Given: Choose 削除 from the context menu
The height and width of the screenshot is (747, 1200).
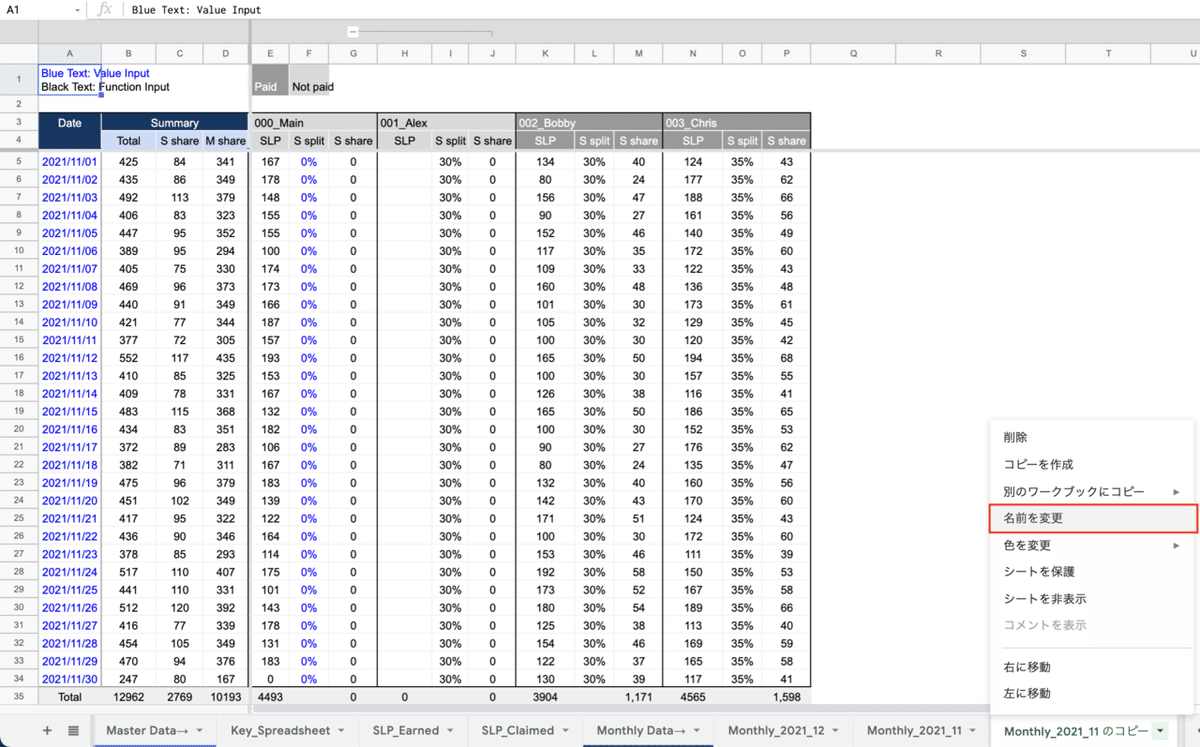Looking at the screenshot, I should pyautogui.click(x=1091, y=438).
